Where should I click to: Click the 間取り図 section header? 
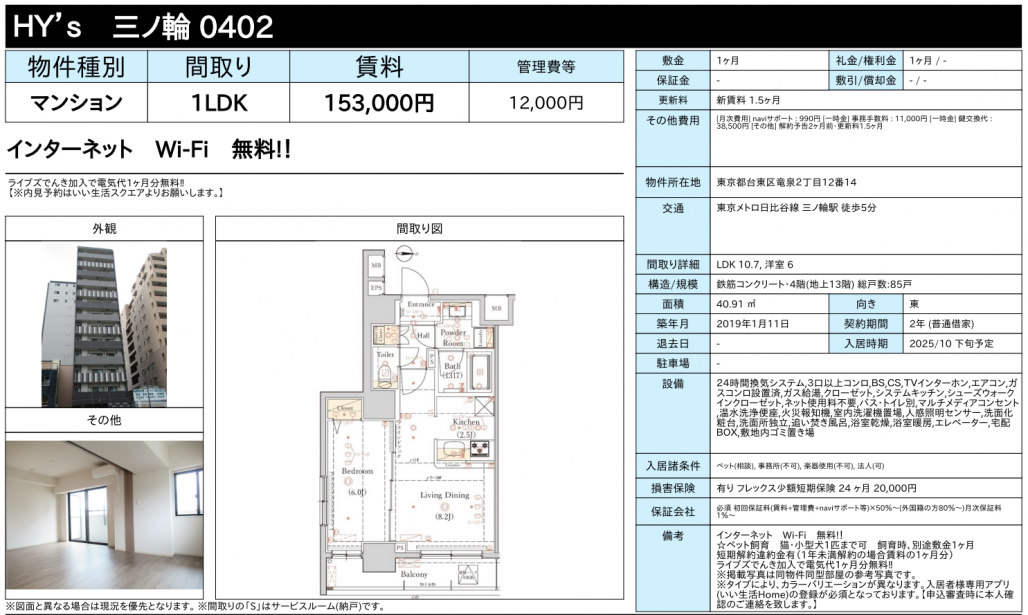pos(419,228)
